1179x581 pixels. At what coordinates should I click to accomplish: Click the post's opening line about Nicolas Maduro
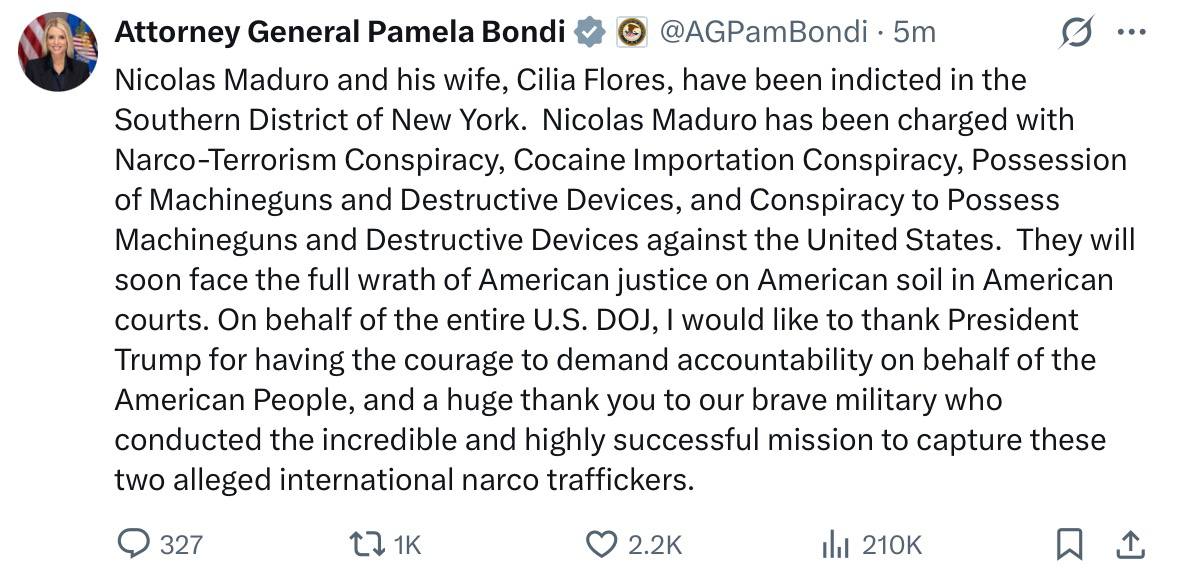click(x=570, y=78)
